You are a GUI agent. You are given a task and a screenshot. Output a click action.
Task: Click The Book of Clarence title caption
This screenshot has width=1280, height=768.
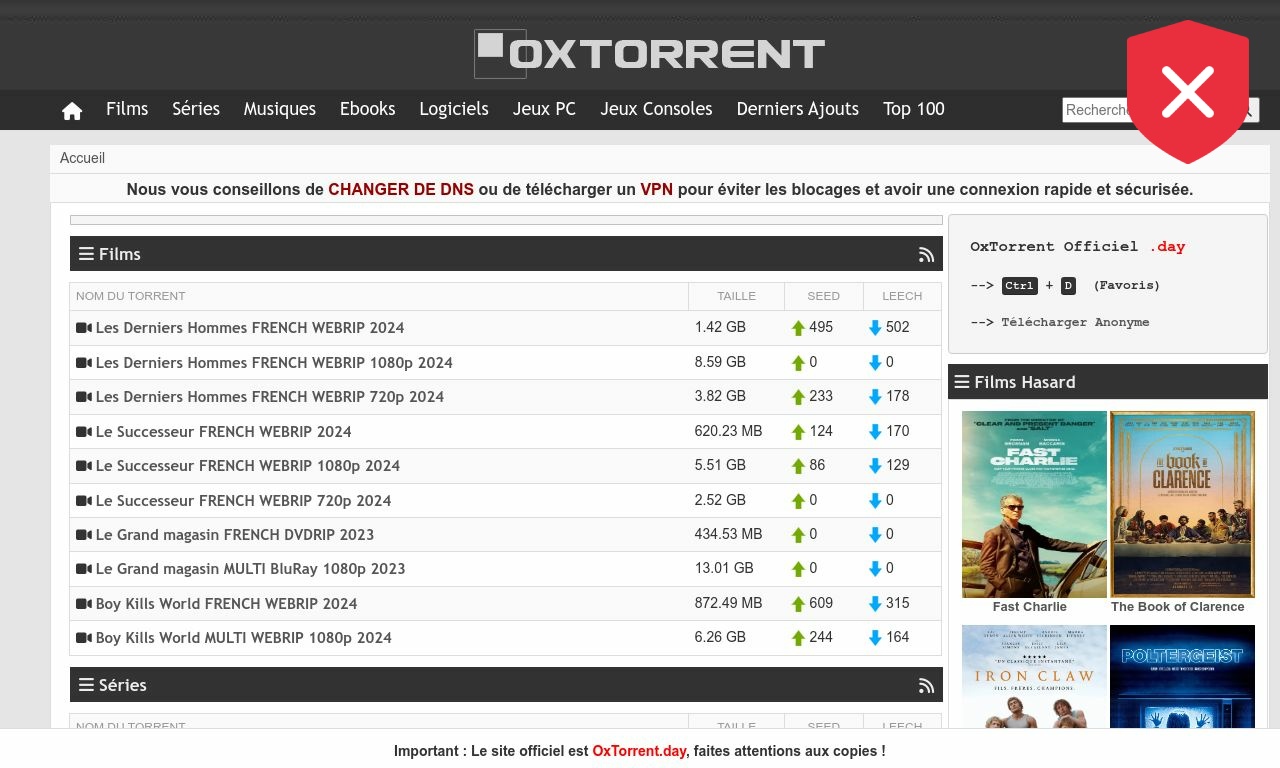[x=1178, y=607]
